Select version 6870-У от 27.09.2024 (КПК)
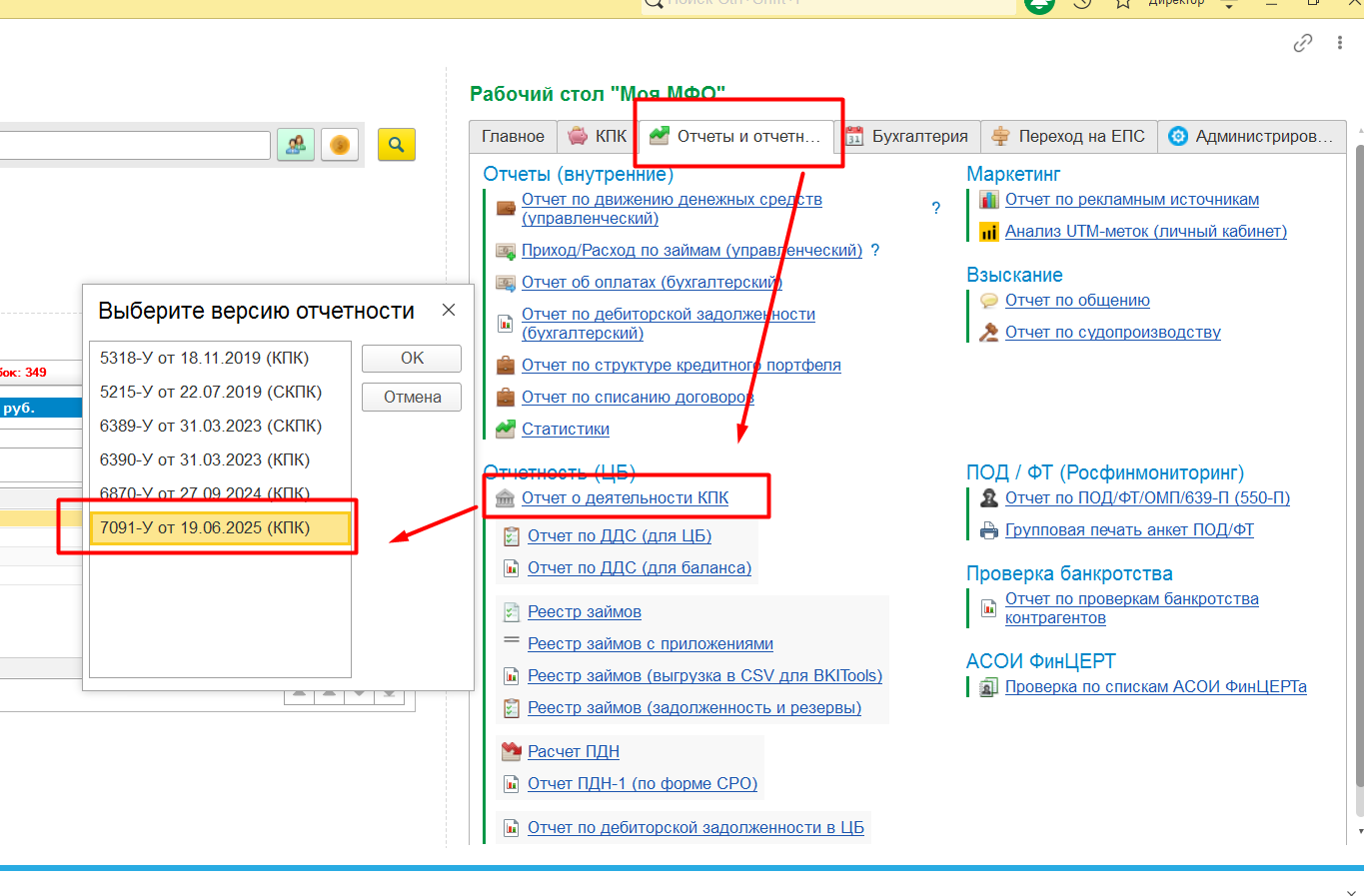Viewport: 1364px width, 896px height. click(220, 494)
